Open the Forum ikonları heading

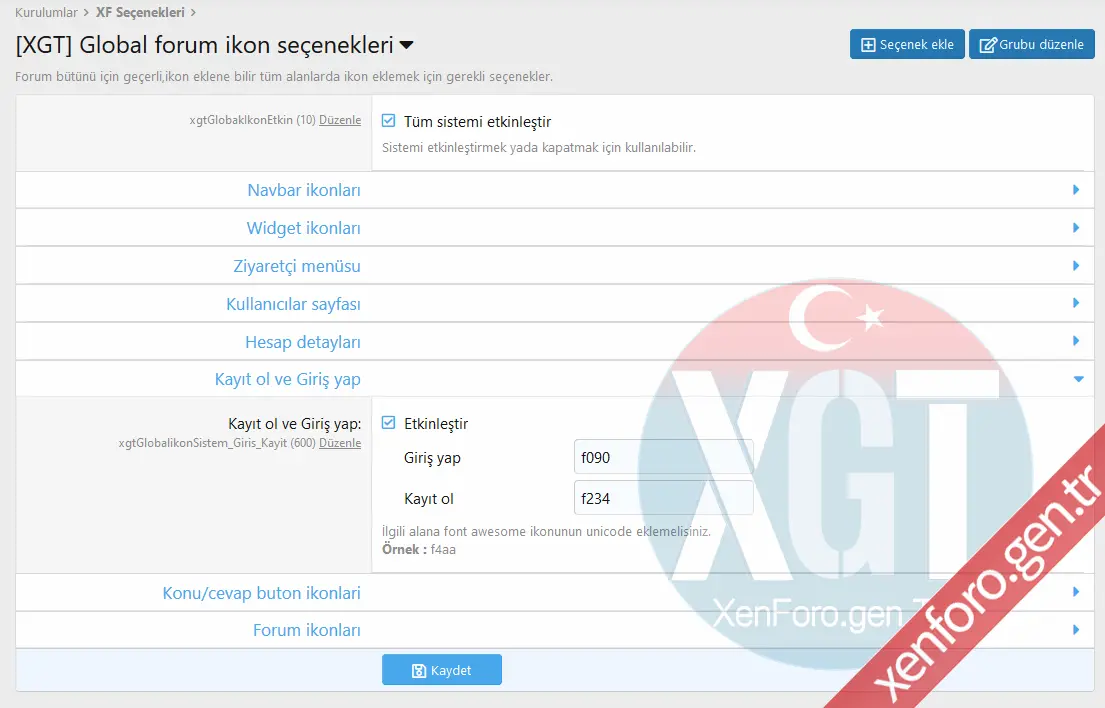307,630
